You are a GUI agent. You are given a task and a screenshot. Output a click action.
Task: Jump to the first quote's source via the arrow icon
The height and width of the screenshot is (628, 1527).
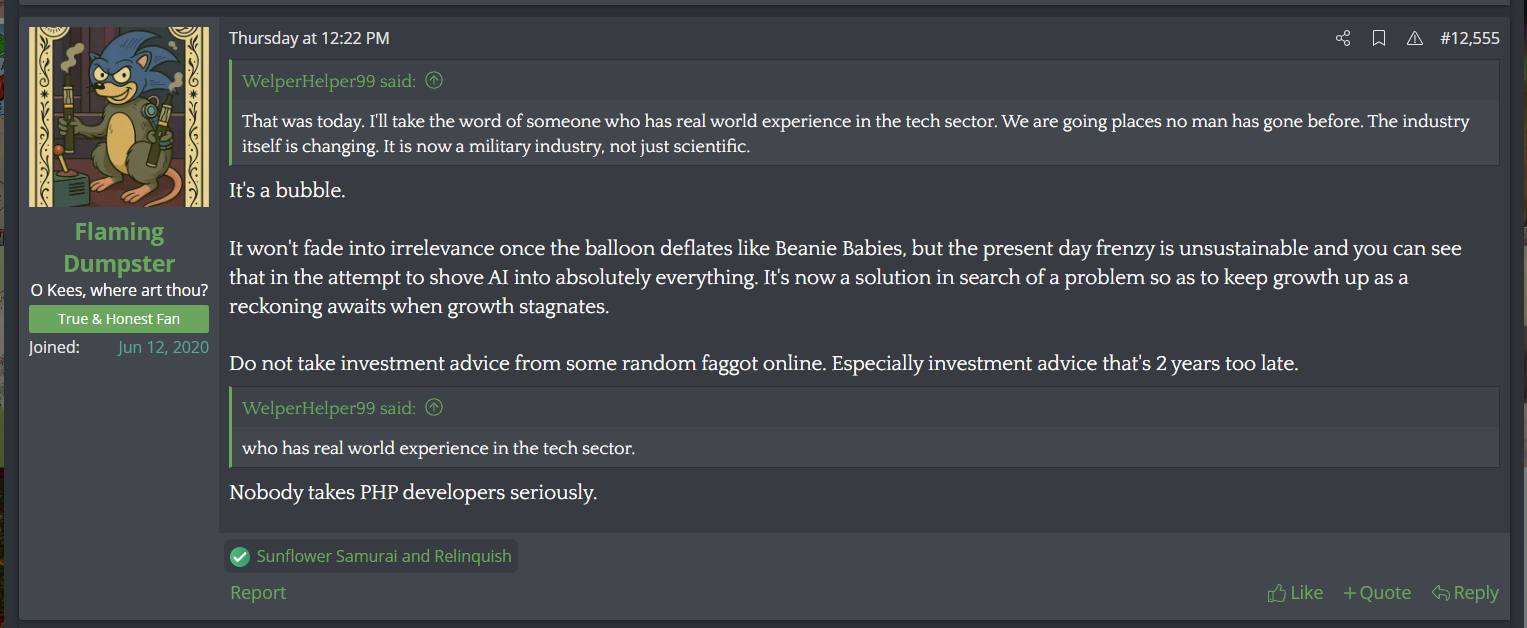pos(434,81)
